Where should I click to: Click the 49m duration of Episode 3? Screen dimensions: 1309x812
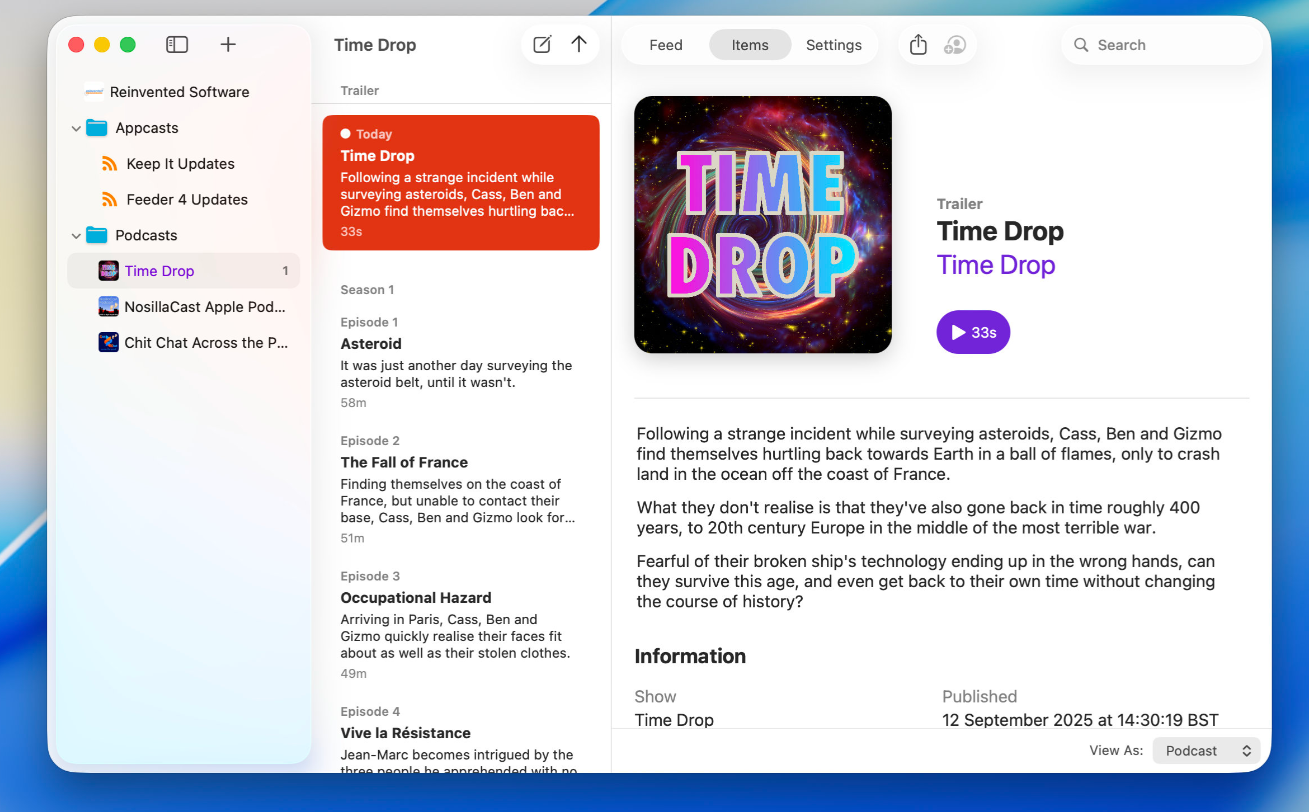[x=353, y=674]
